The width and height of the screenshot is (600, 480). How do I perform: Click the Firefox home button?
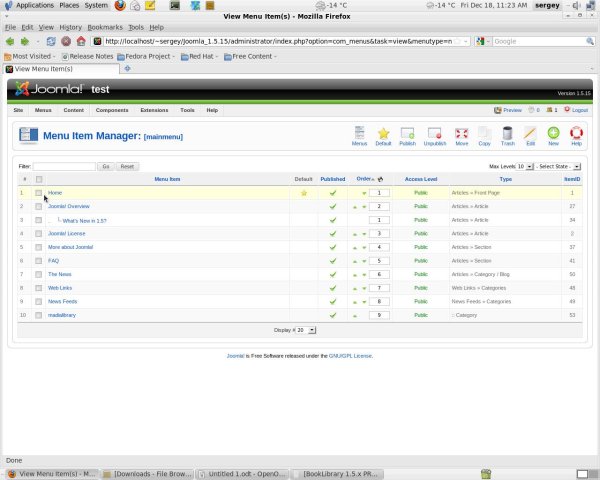coord(81,41)
